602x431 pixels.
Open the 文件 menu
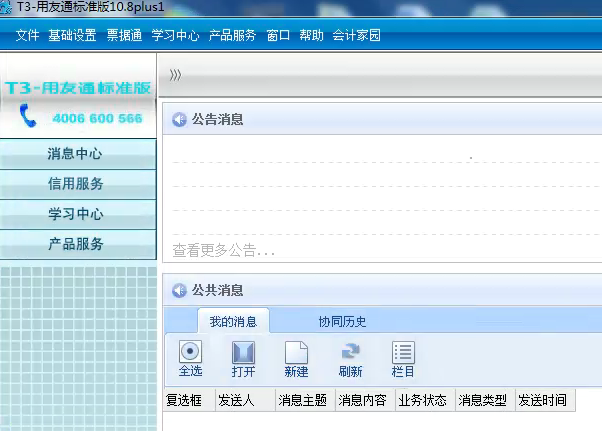[27, 35]
